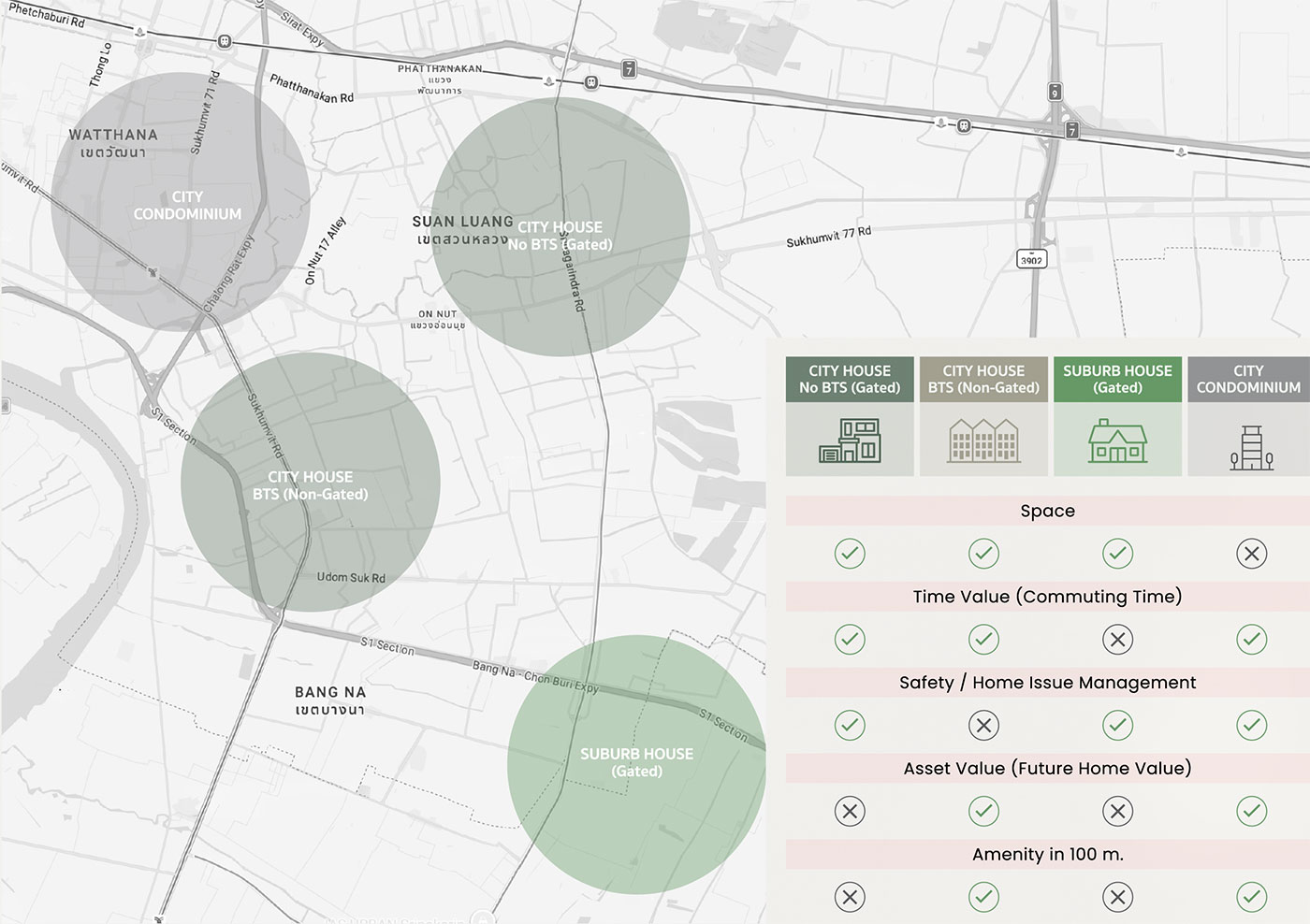Click the WATTHANA district label
Image resolution: width=1310 pixels, height=924 pixels.
tap(113, 135)
